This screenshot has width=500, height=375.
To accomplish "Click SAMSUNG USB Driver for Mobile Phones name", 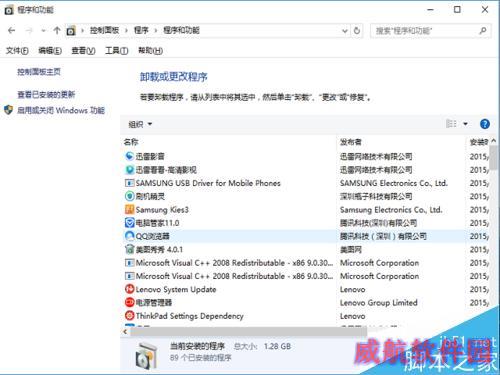I will click(x=208, y=183).
